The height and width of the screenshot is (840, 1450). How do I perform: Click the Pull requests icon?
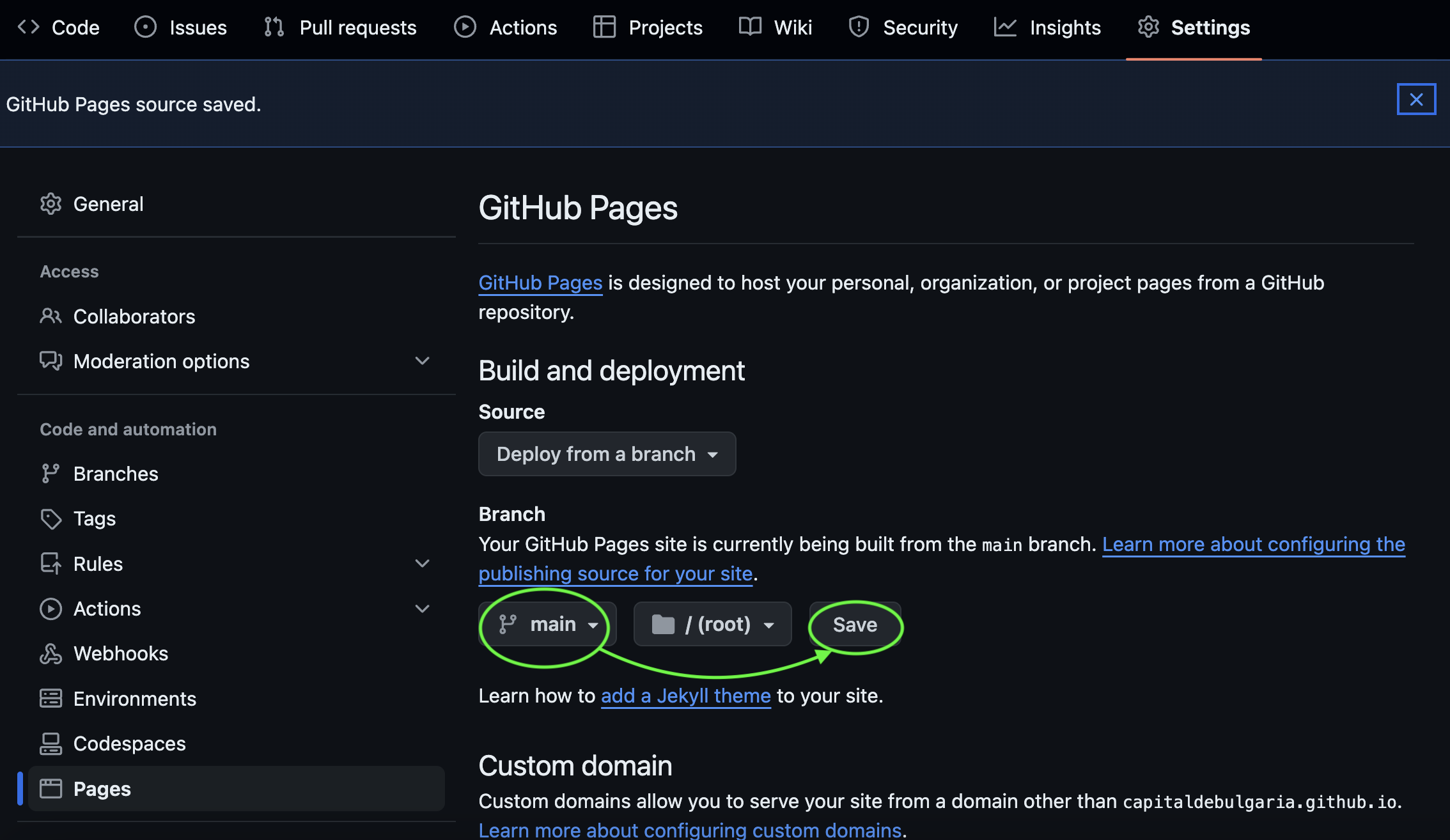pyautogui.click(x=274, y=27)
